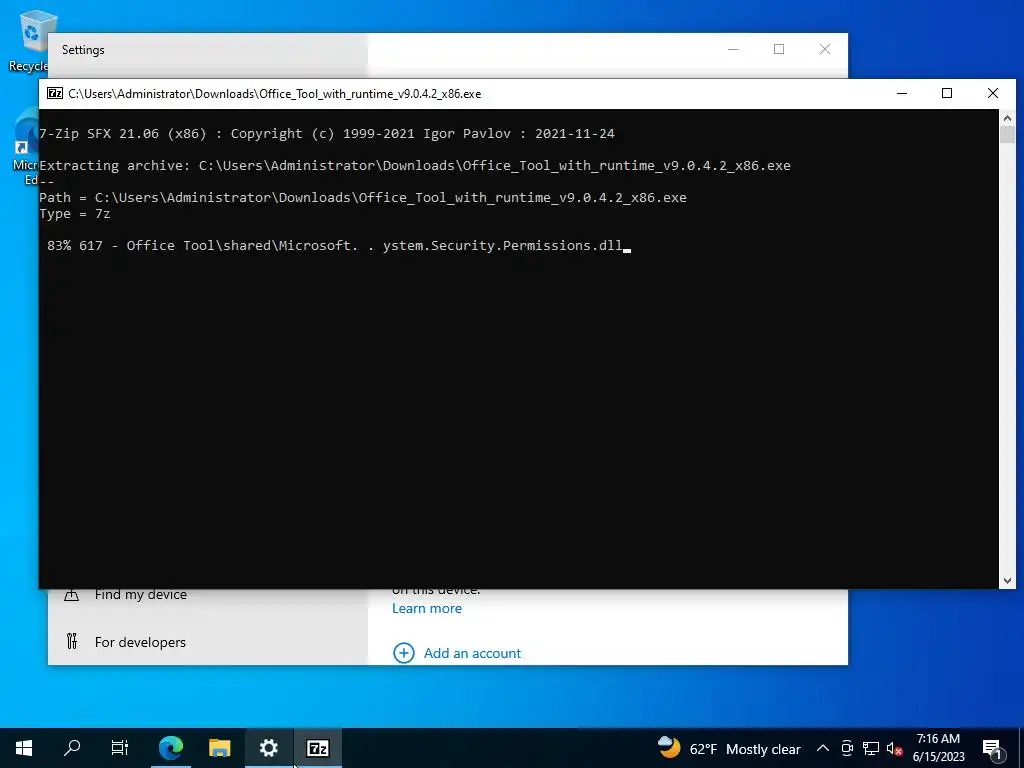
Task: Click the Find my device icon
Action: pyautogui.click(x=72, y=594)
